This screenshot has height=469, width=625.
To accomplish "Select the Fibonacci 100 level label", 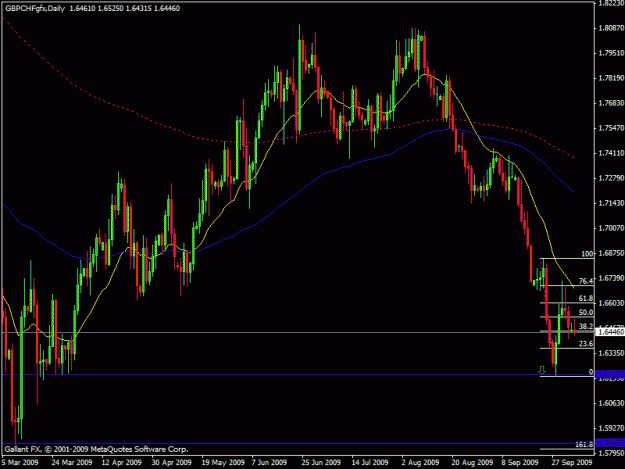I will pos(587,254).
